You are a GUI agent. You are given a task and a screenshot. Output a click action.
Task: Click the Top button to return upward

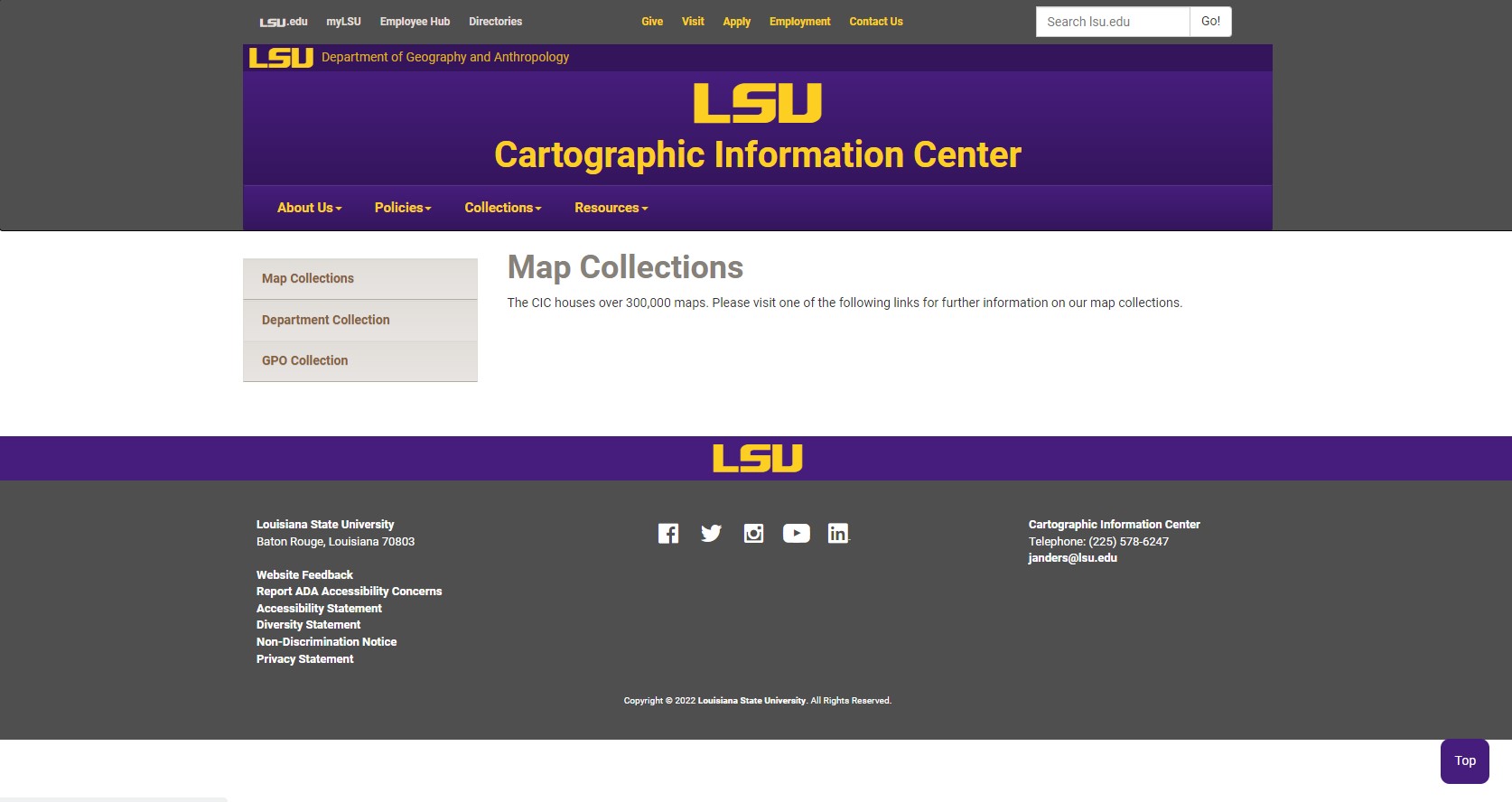(1465, 761)
